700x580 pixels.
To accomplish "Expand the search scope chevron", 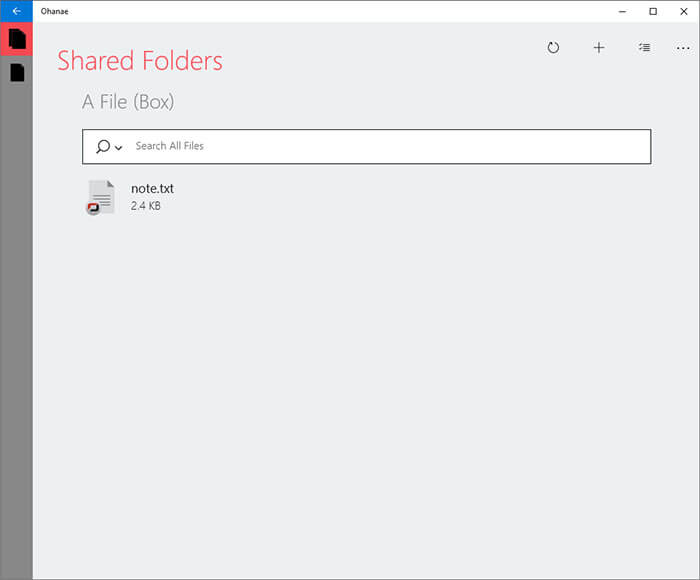I will click(x=118, y=147).
